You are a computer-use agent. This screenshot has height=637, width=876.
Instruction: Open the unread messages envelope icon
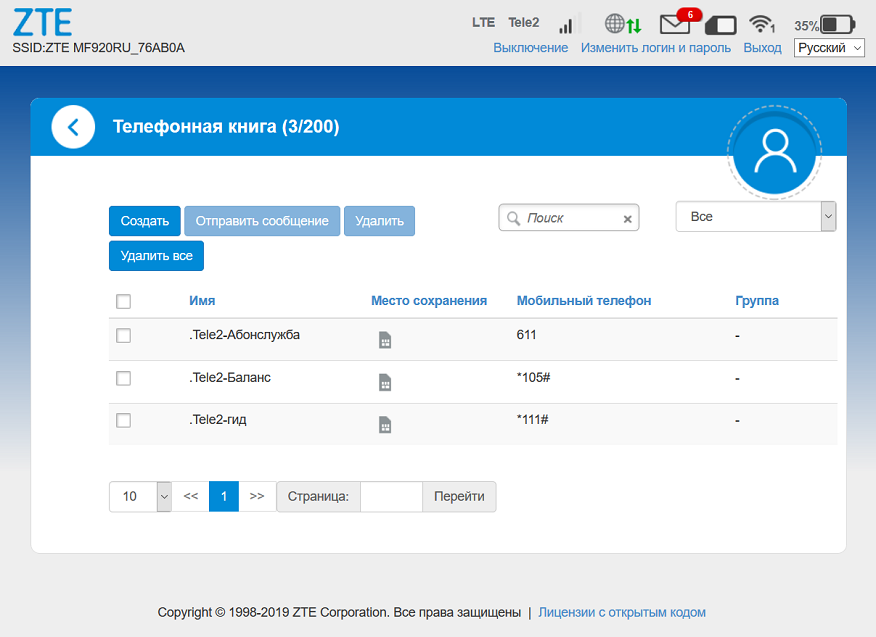tap(676, 24)
